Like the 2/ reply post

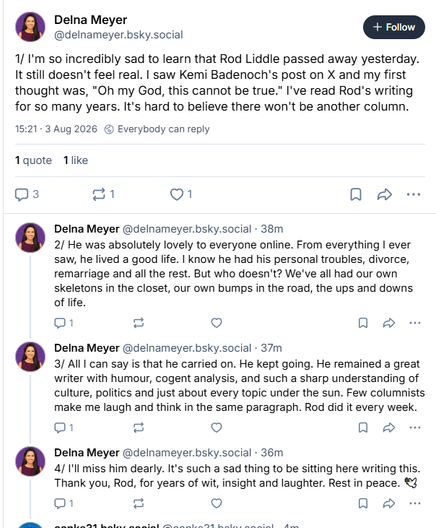coord(216,323)
